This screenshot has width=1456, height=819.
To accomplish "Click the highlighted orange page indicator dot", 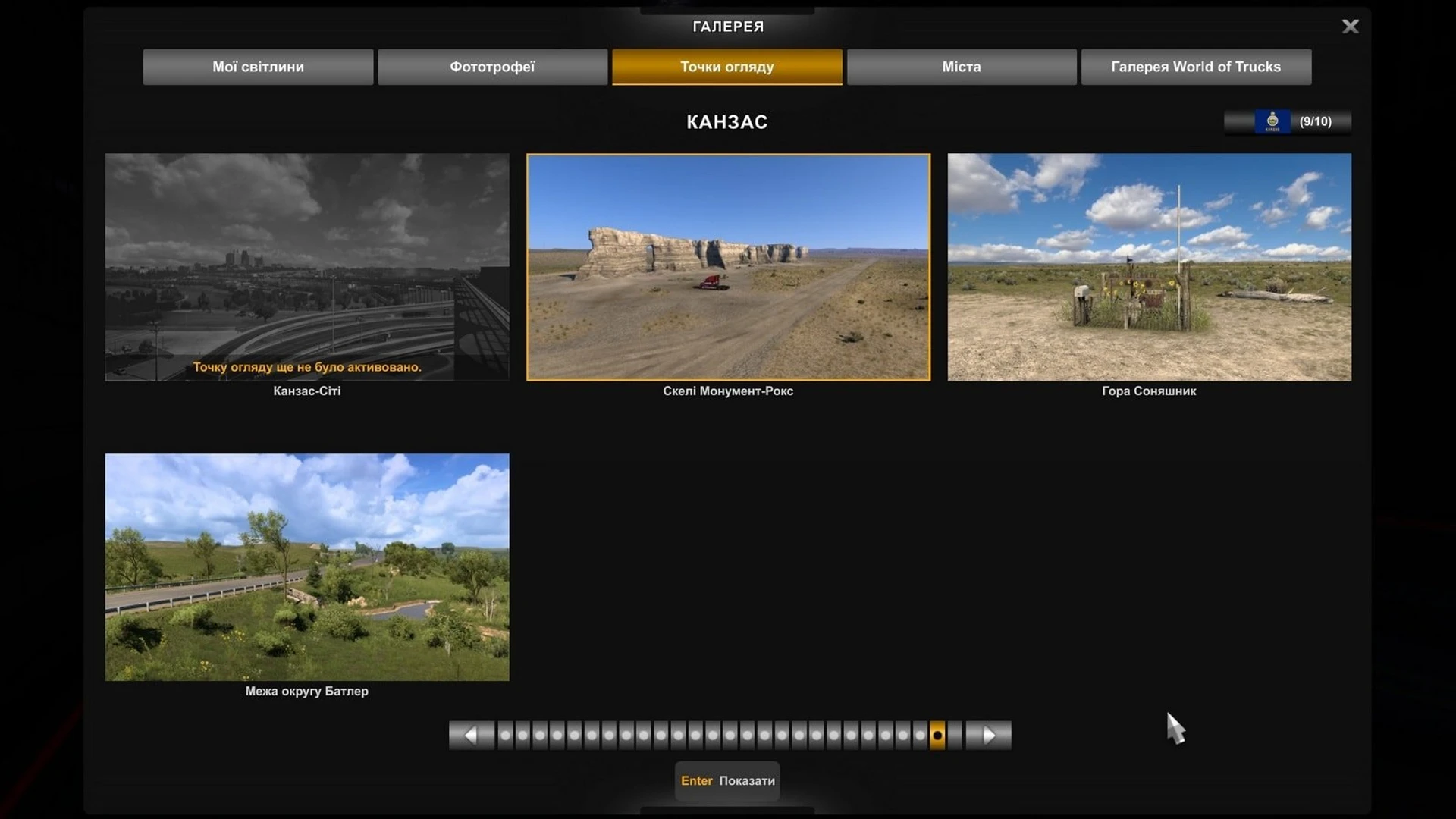I will 937,736.
